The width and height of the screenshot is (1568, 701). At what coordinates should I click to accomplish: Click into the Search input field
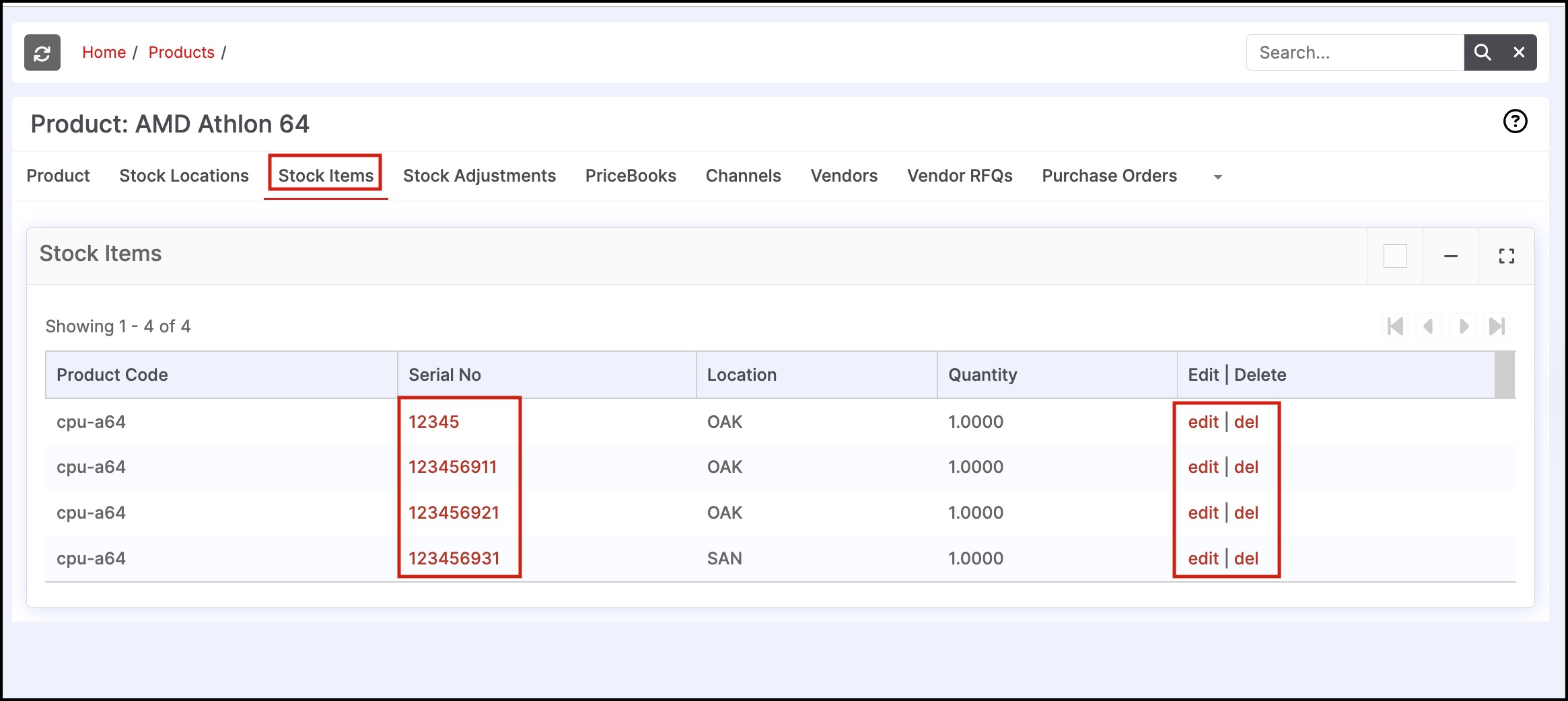click(x=1355, y=52)
